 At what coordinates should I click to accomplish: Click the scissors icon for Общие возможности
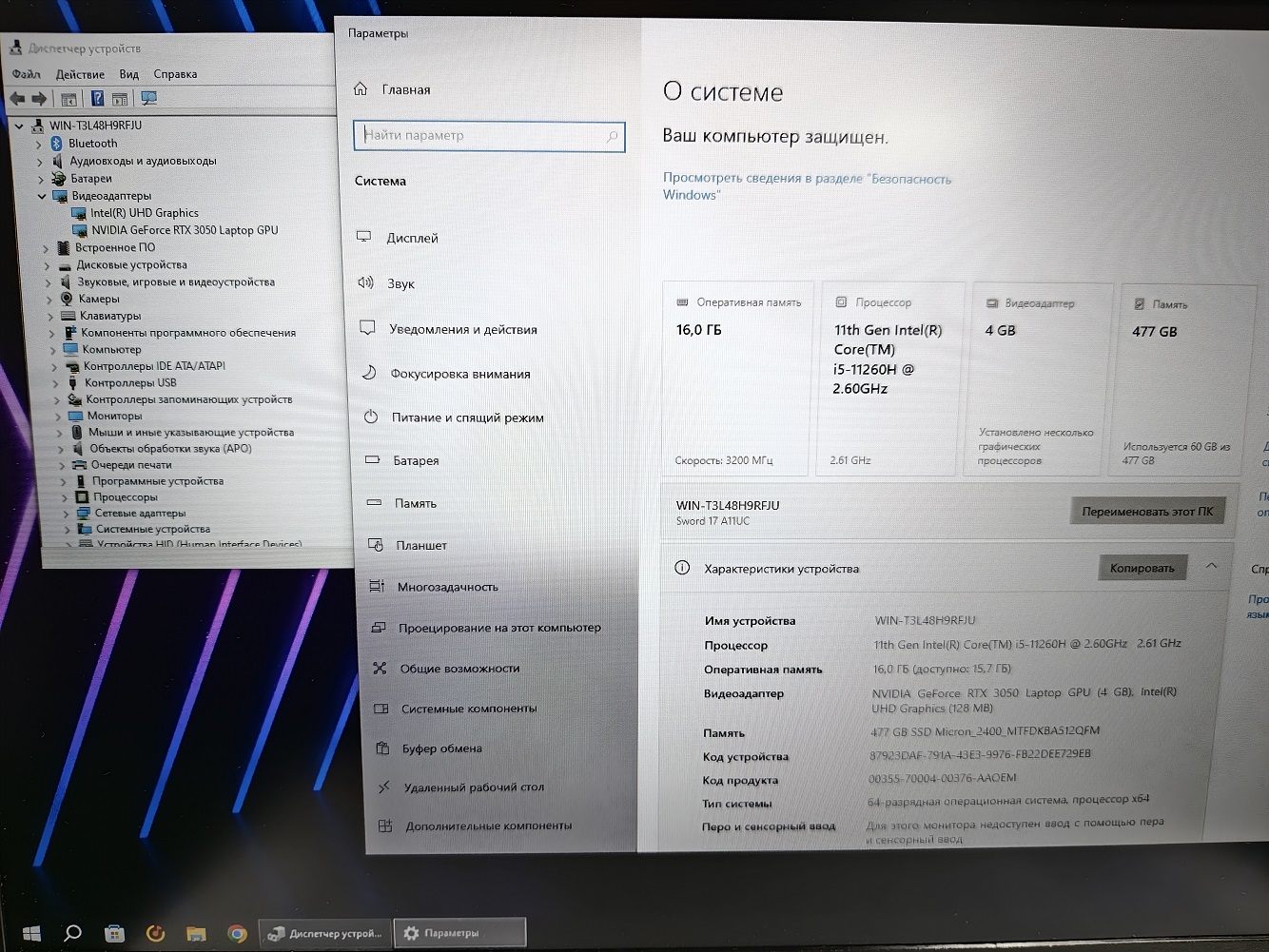click(x=380, y=668)
